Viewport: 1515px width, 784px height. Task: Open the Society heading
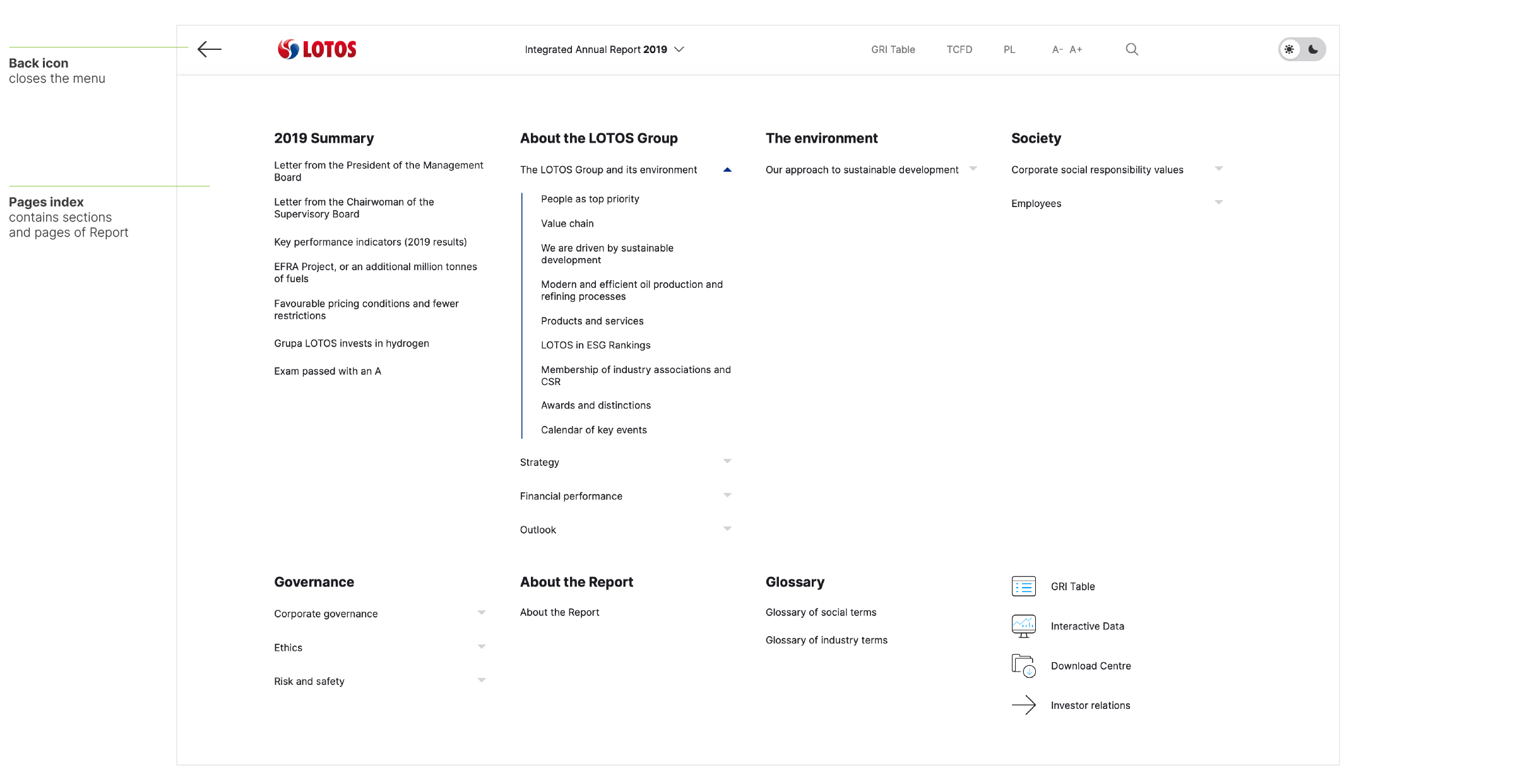(x=1036, y=138)
